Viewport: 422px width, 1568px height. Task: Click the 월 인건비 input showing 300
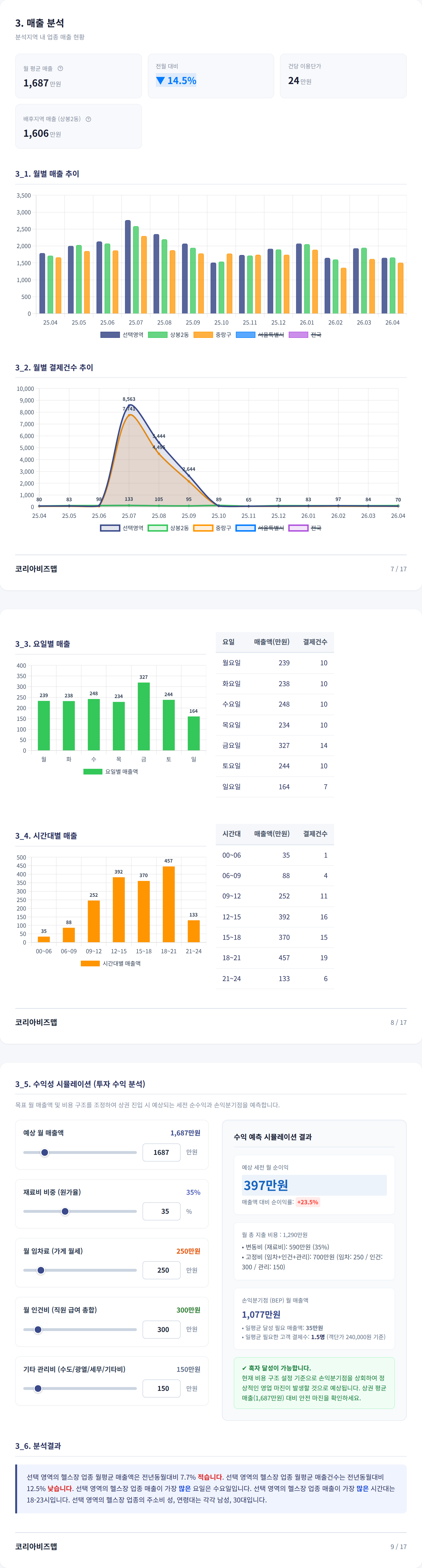click(161, 1329)
